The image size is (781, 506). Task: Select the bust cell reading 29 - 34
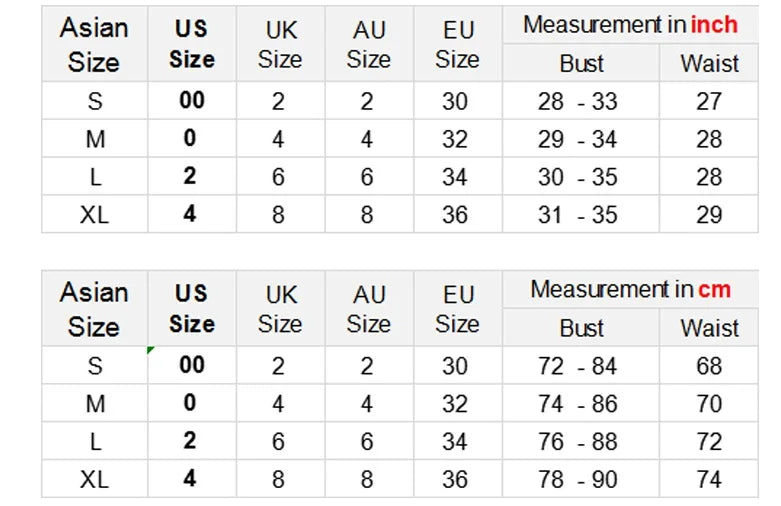pyautogui.click(x=579, y=139)
